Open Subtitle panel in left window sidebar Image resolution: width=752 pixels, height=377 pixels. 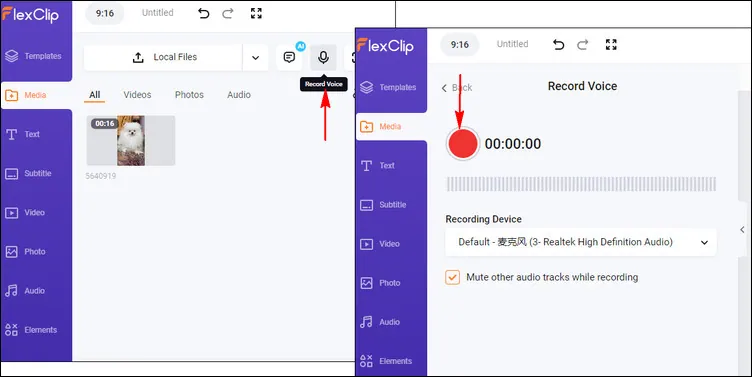(36, 174)
